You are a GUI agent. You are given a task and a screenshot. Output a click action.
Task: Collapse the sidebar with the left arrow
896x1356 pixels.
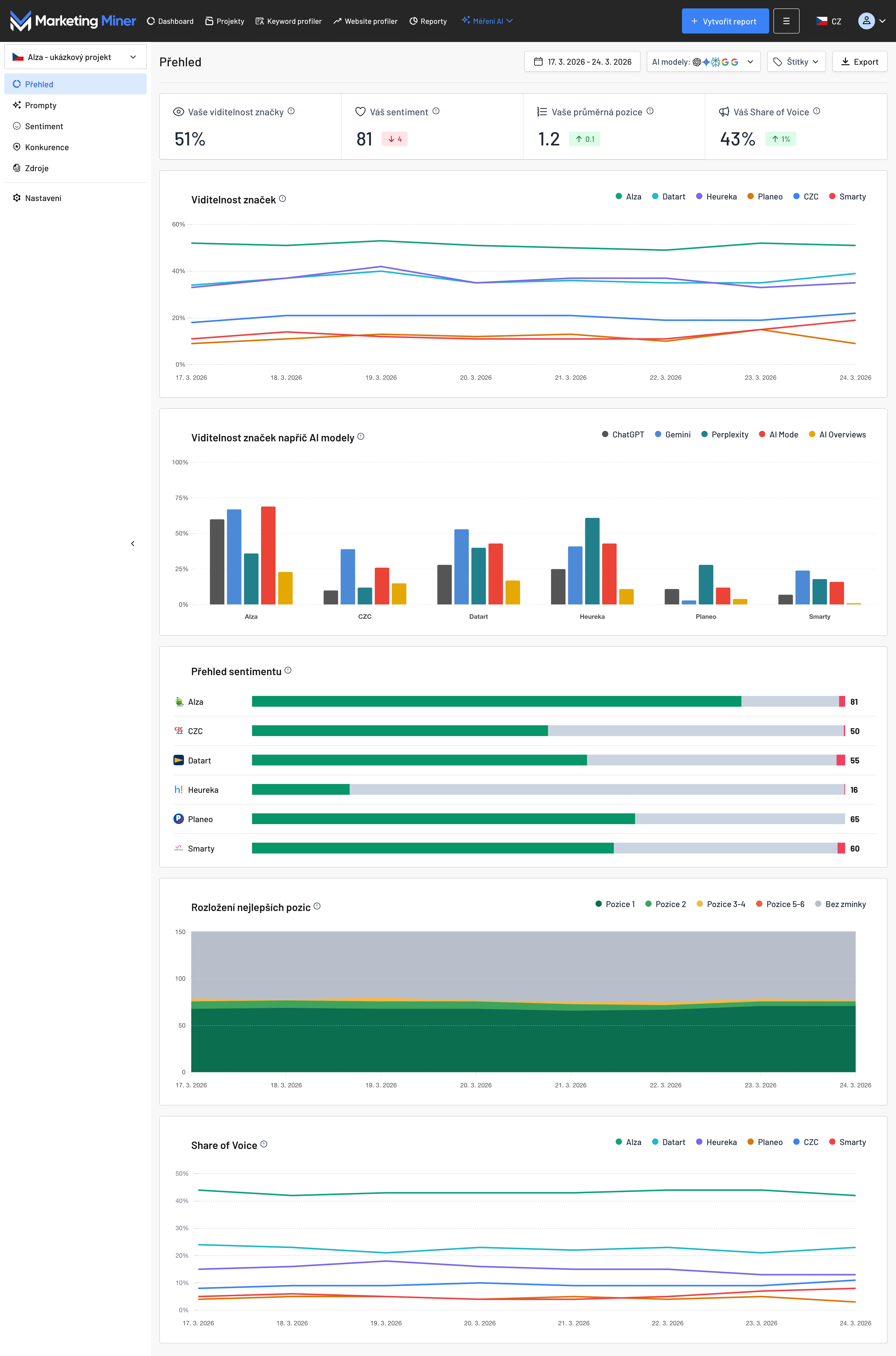133,544
